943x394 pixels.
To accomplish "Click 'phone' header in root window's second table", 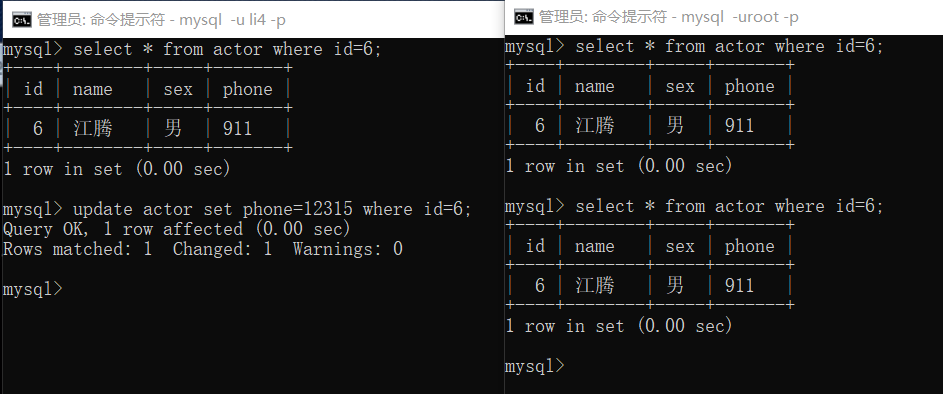I will pyautogui.click(x=750, y=247).
